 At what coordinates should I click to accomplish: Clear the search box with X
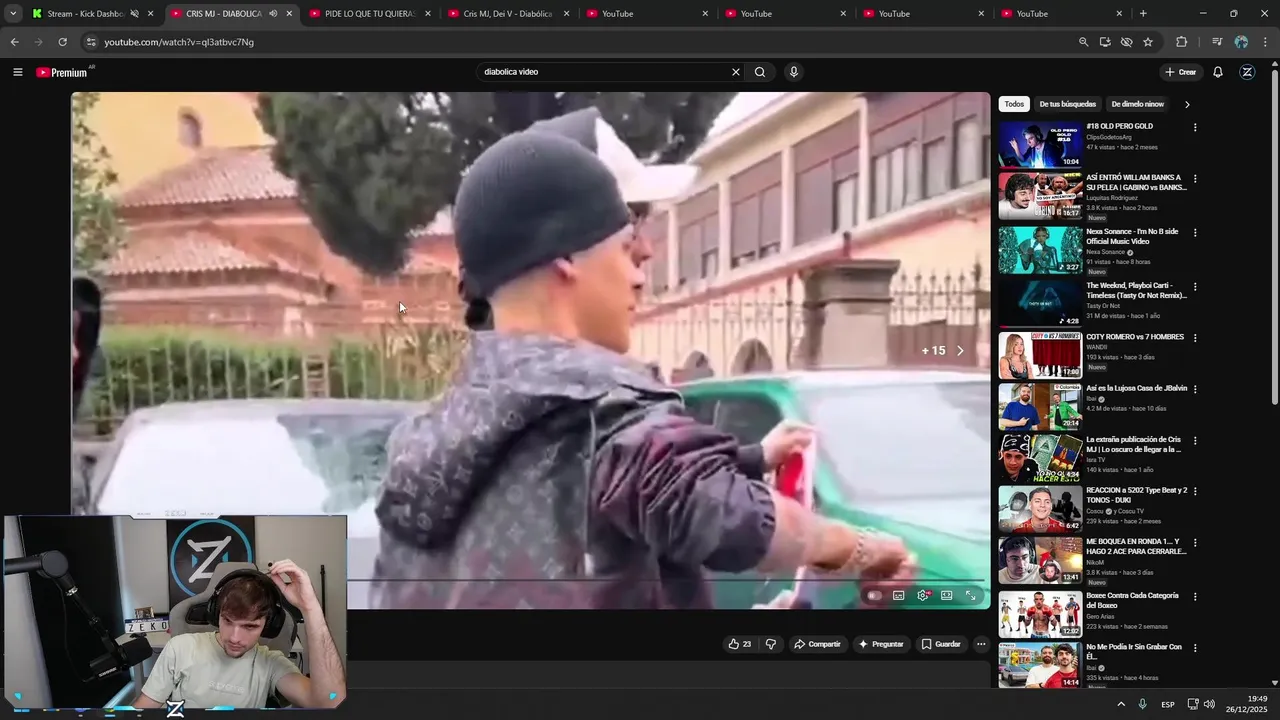[x=736, y=72]
